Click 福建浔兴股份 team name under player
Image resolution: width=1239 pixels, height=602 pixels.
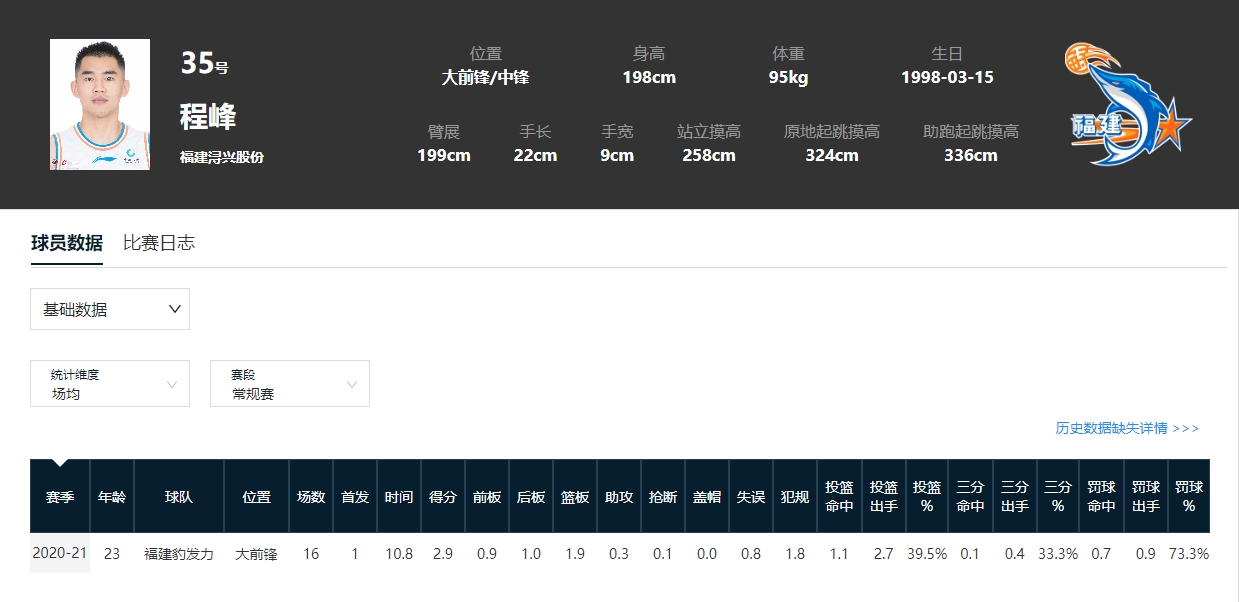(x=222, y=158)
